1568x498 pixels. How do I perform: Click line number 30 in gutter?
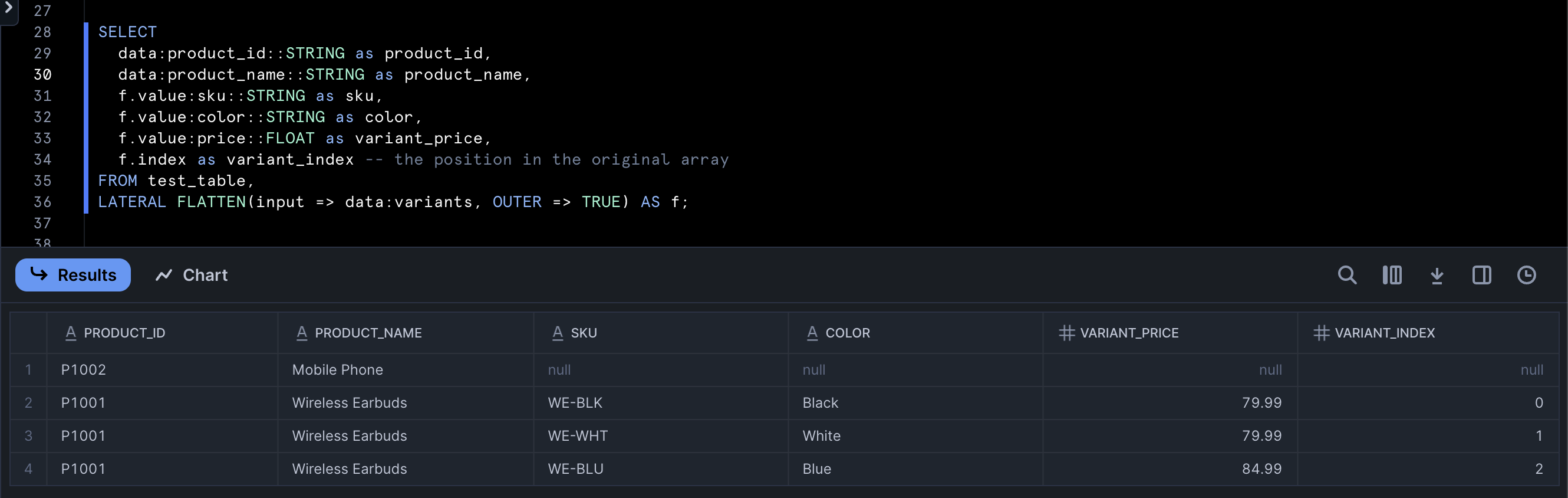(42, 74)
